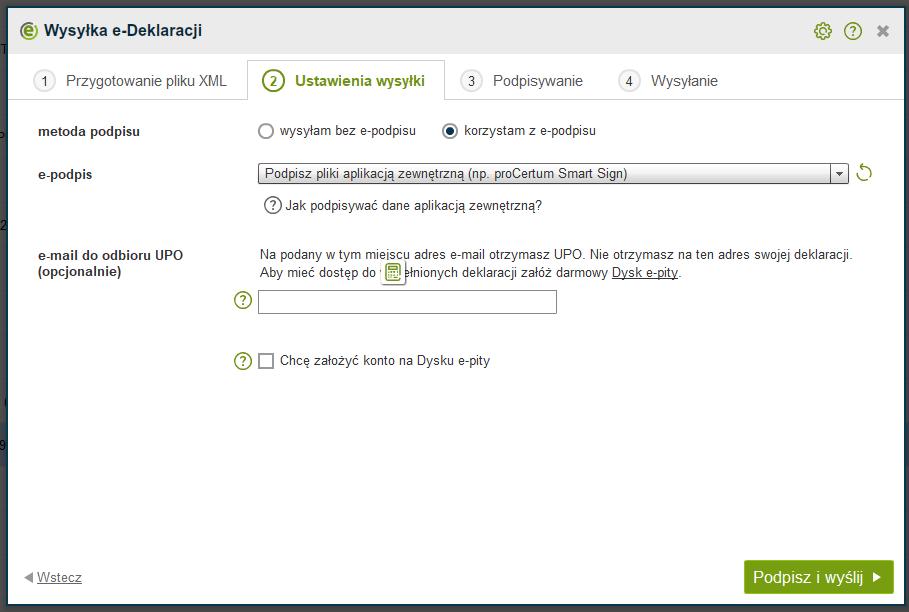Open the settings gear in title bar
This screenshot has height=612, width=909.
823,31
